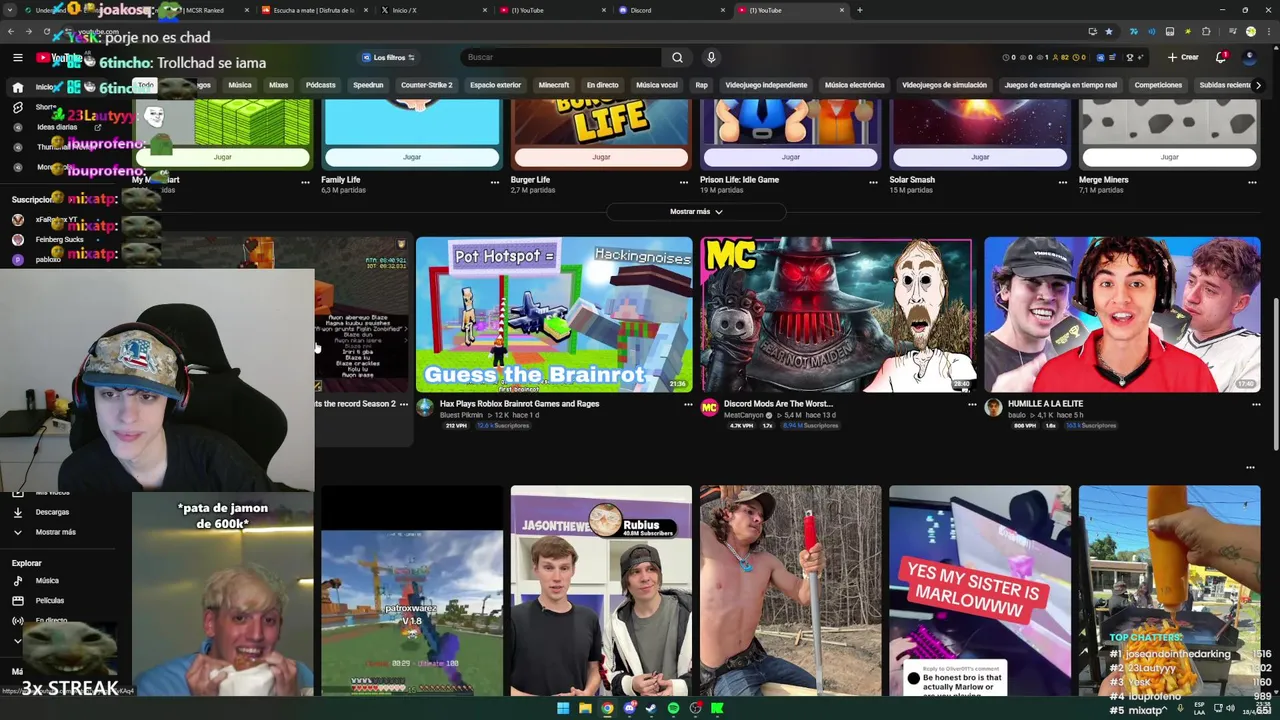Open a new browser tab with plus
Screen dimensions: 1280x720
[859, 10]
